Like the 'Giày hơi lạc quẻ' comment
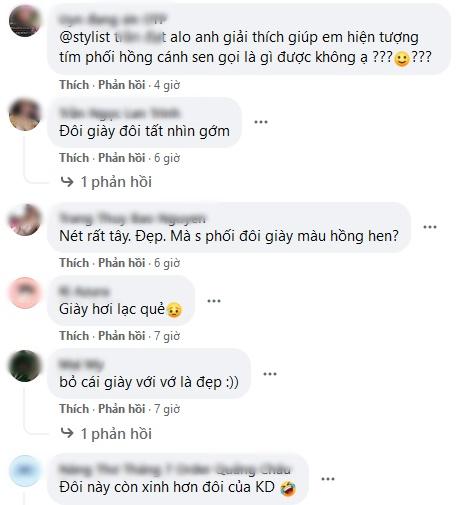459x505 pixels. (74, 336)
